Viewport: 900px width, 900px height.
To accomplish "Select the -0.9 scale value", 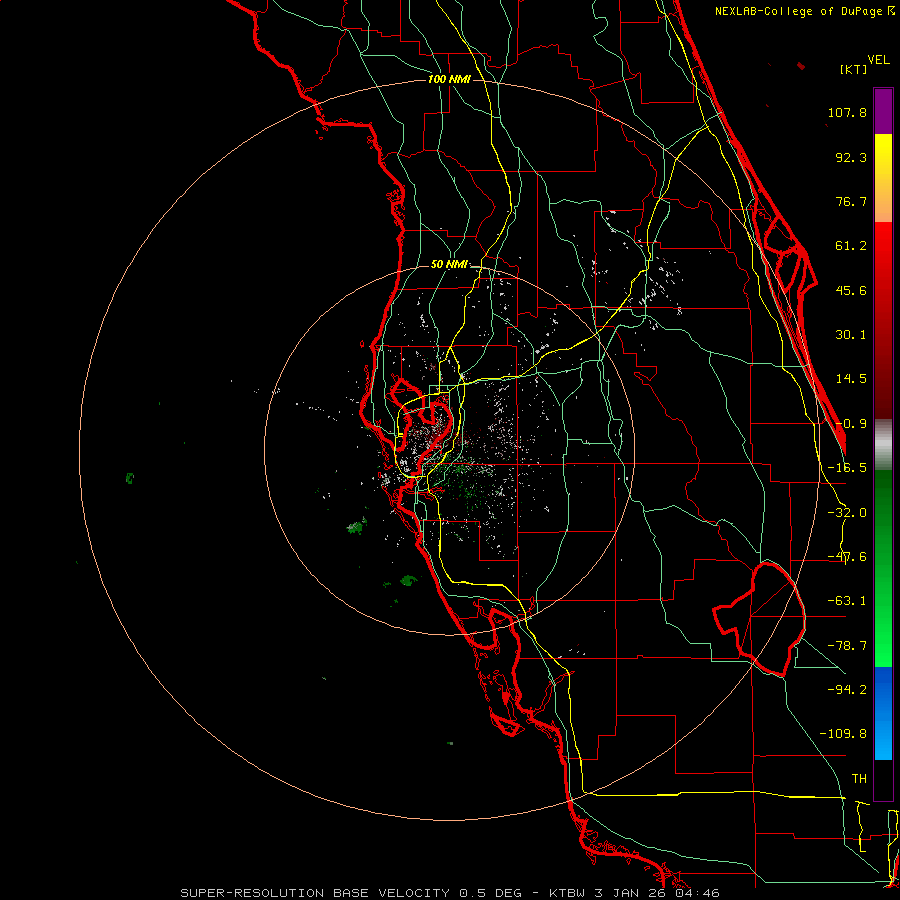I will (x=851, y=424).
